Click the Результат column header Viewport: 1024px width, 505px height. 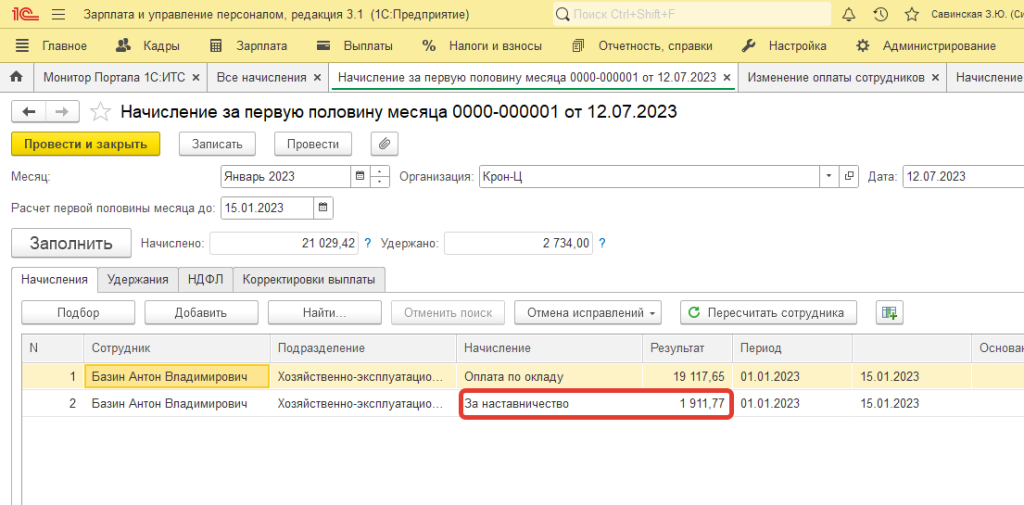coord(688,349)
